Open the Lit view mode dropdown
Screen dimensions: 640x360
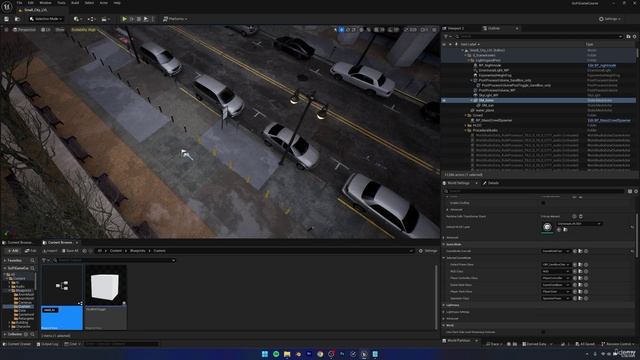pos(46,30)
